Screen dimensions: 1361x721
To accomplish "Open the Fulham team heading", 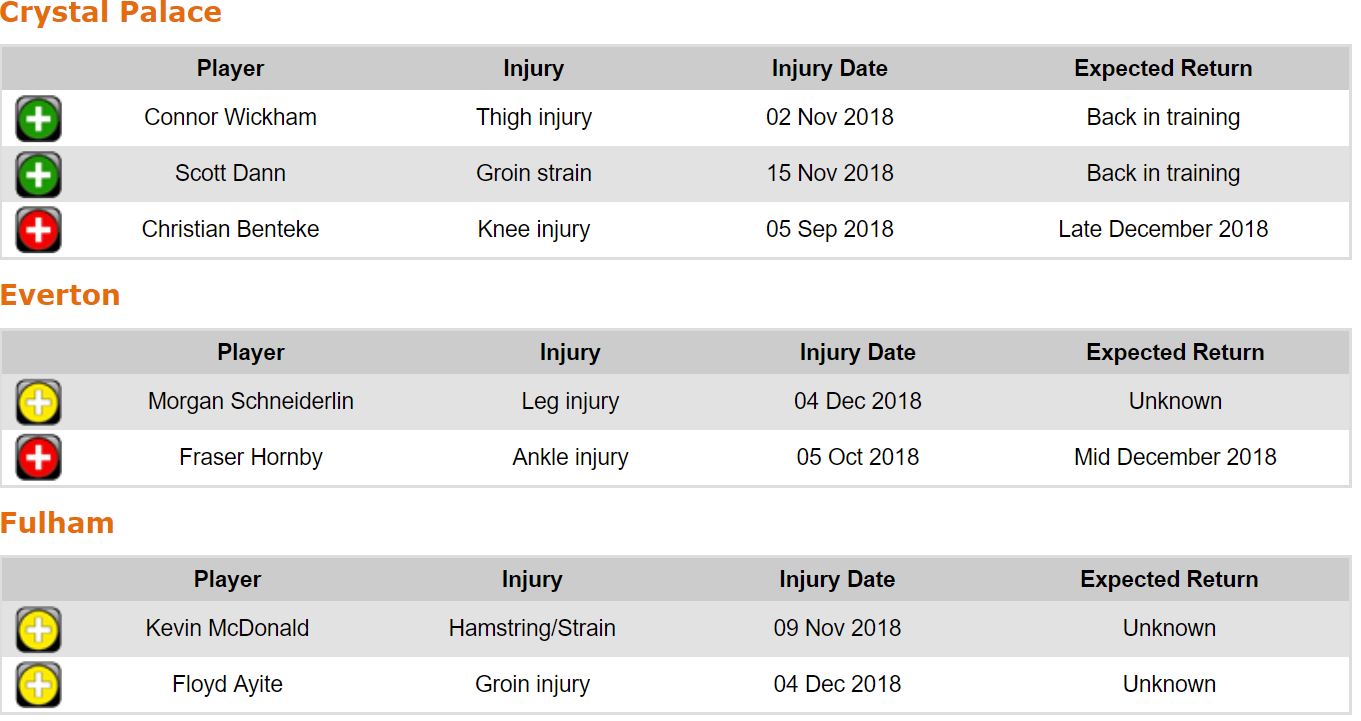I will [57, 523].
